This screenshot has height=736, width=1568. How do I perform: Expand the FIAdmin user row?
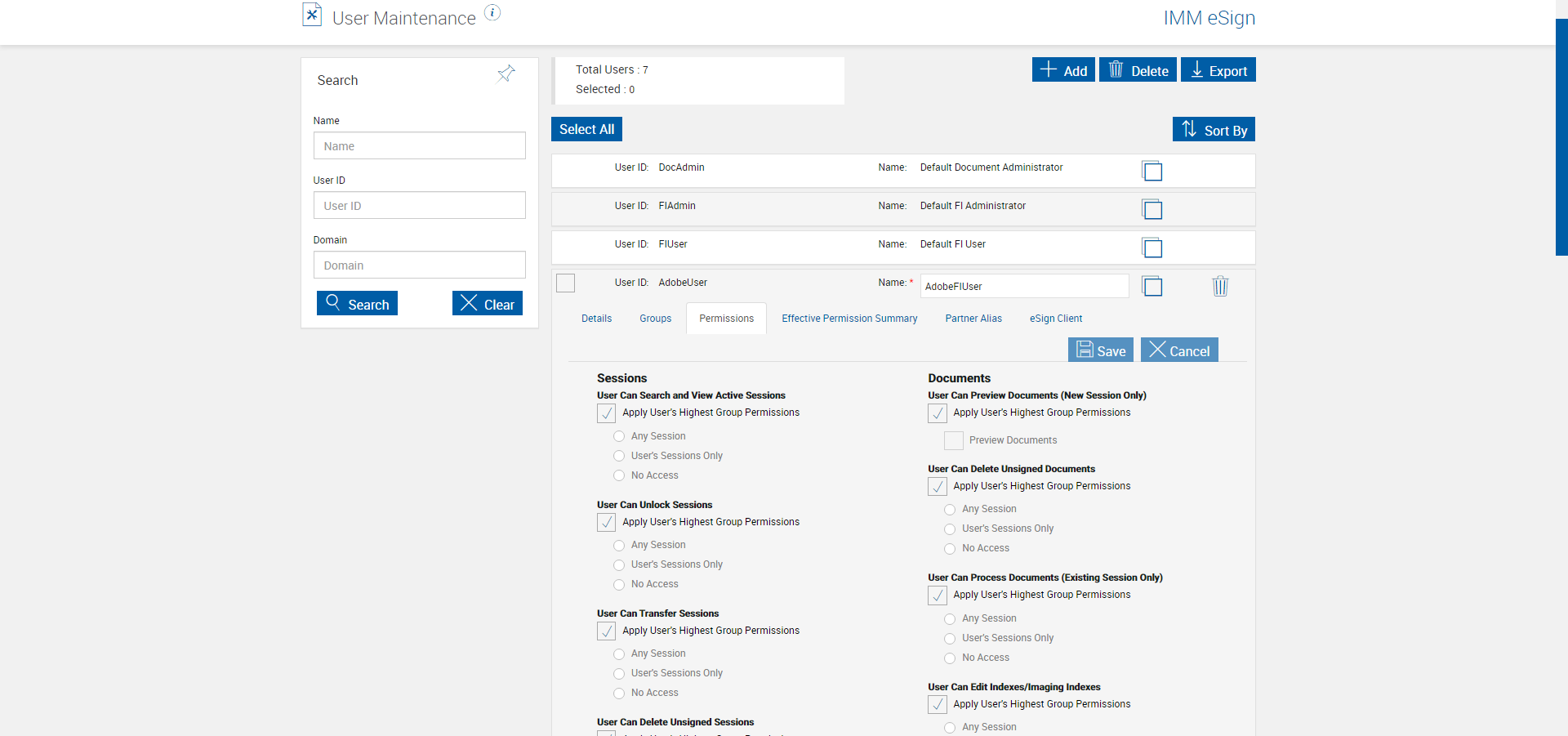[817, 207]
